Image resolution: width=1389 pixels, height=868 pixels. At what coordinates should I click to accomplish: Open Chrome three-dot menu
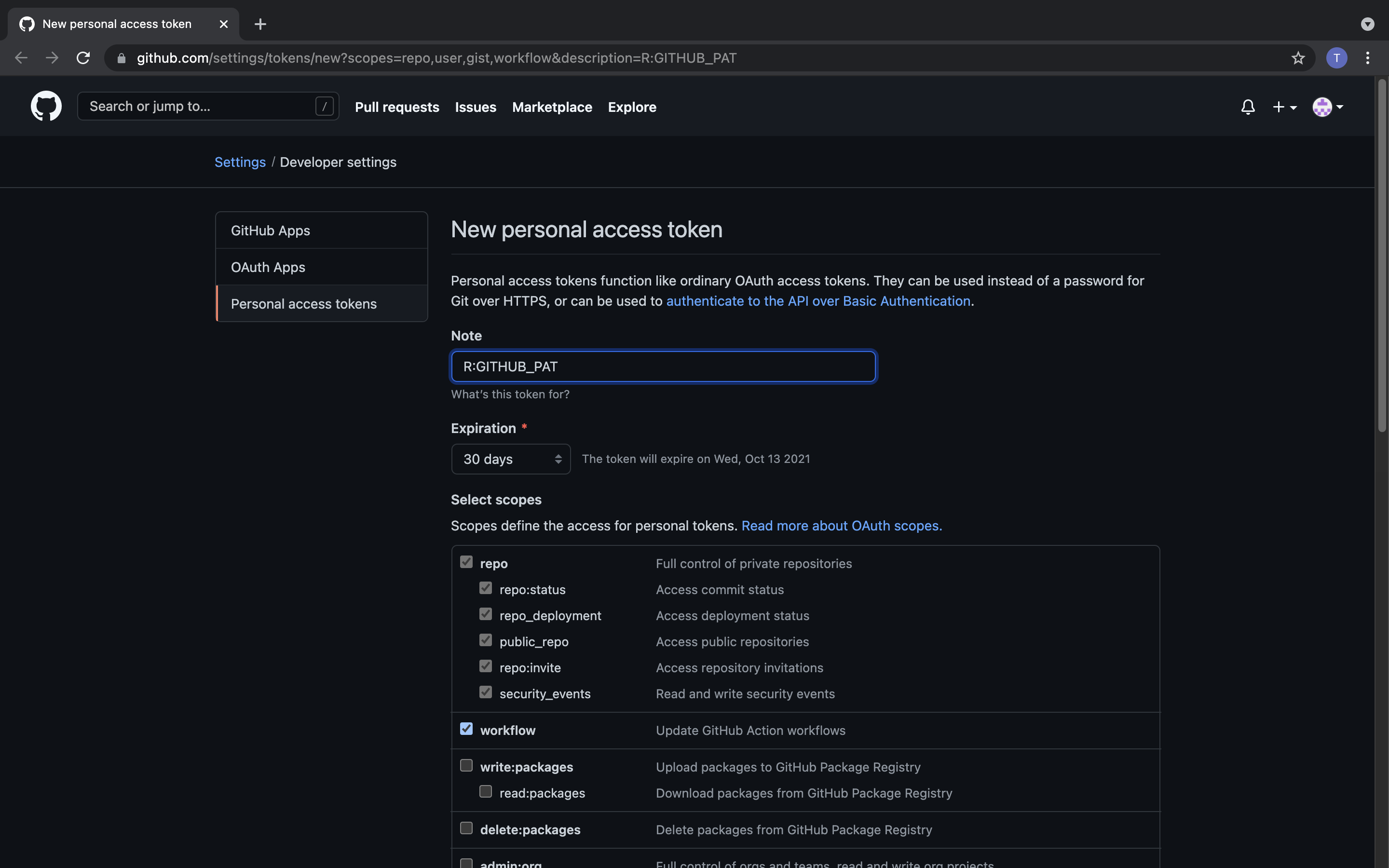tap(1367, 58)
